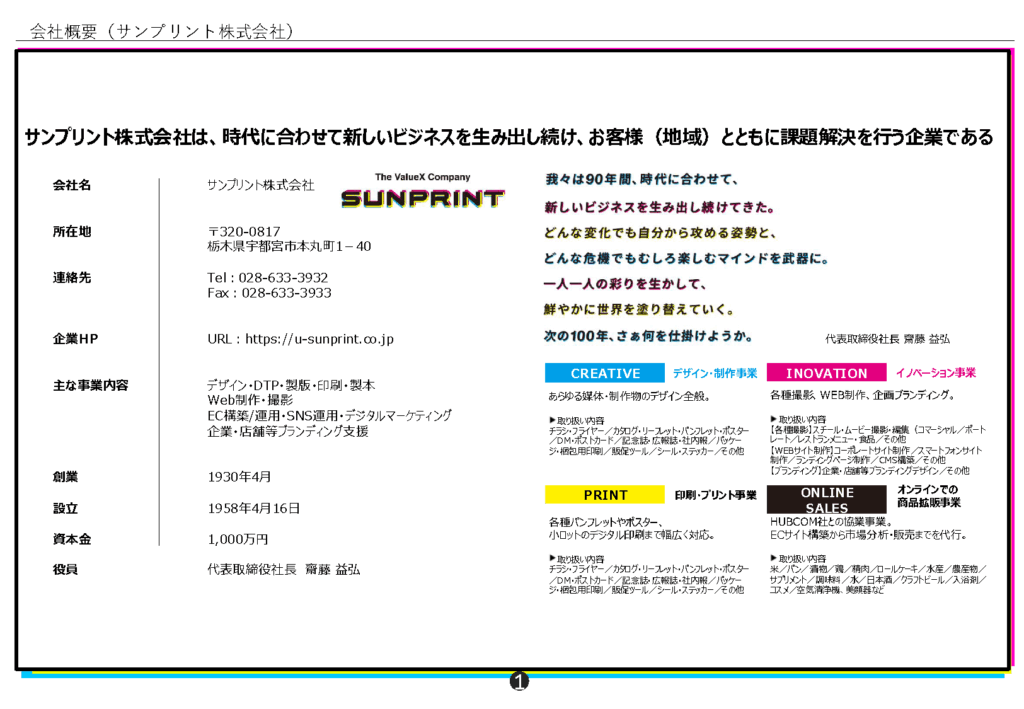
Task: Click the headline starting サンプリント株式会社は
Action: click(x=509, y=137)
